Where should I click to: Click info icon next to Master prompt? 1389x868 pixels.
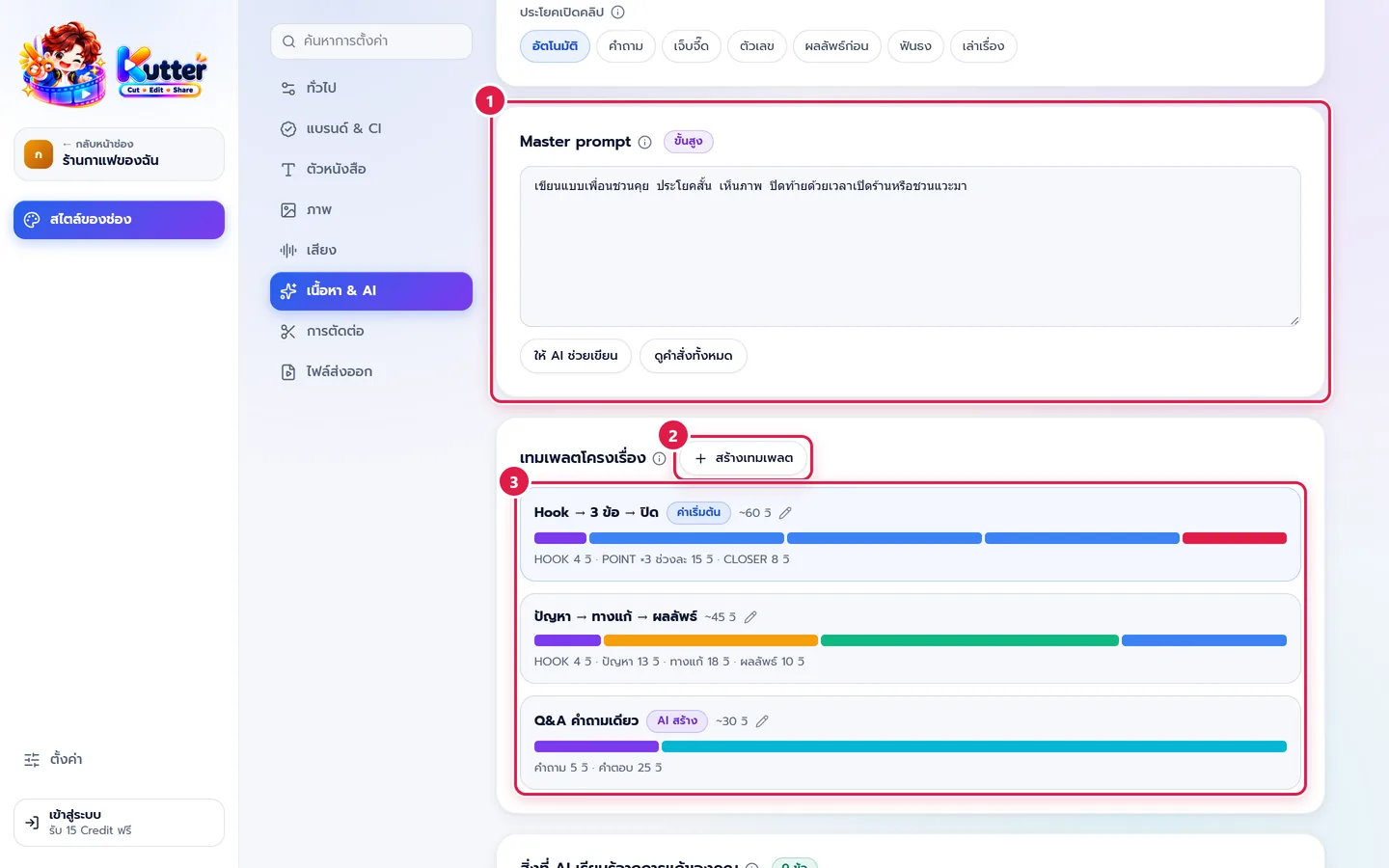644,142
